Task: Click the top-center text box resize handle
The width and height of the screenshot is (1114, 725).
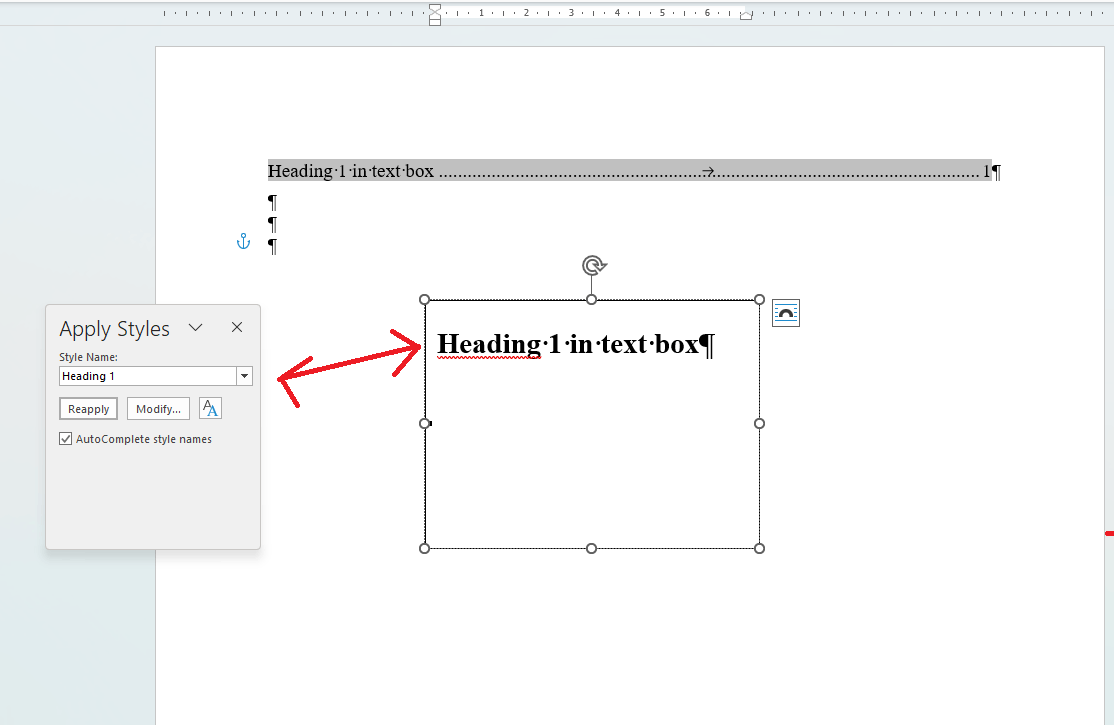Action: click(592, 300)
